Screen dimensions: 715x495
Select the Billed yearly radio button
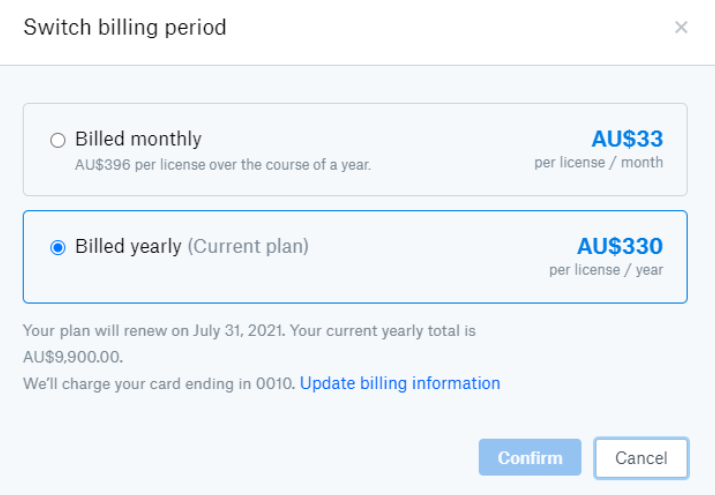(58, 247)
